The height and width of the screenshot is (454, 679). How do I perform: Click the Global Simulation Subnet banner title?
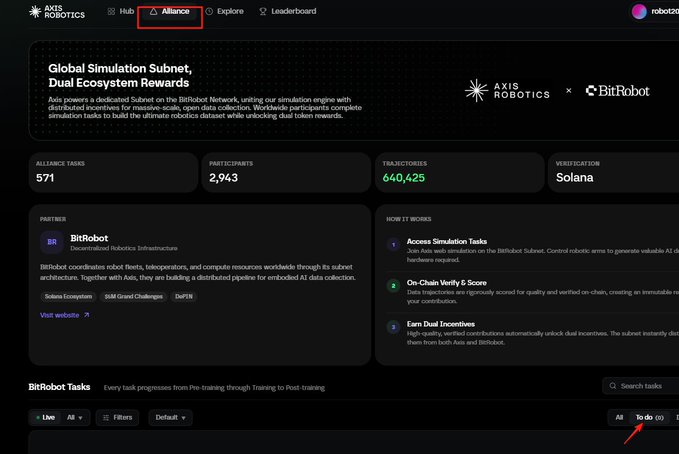pos(120,75)
